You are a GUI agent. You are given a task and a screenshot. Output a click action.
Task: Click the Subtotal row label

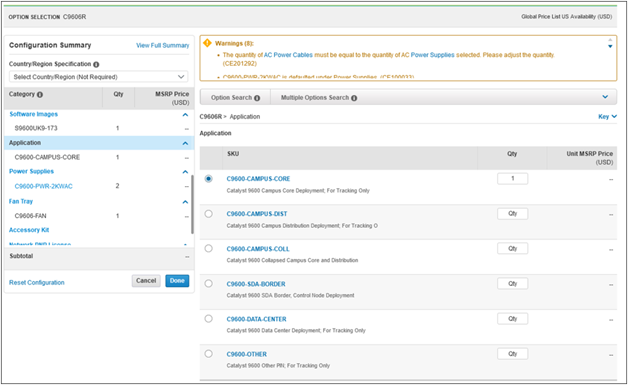coord(21,256)
